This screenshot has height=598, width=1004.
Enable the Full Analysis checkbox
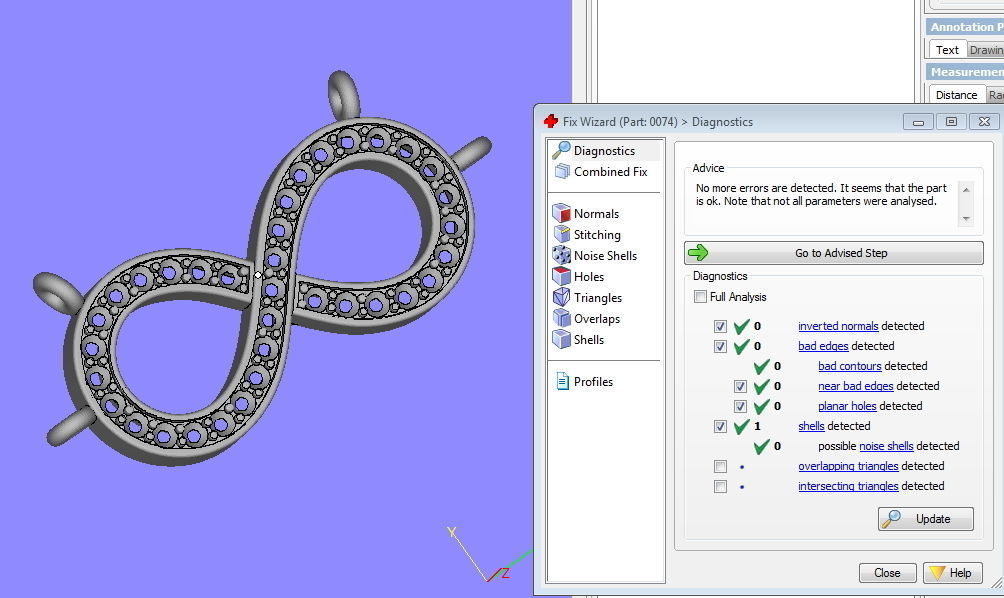coord(700,297)
